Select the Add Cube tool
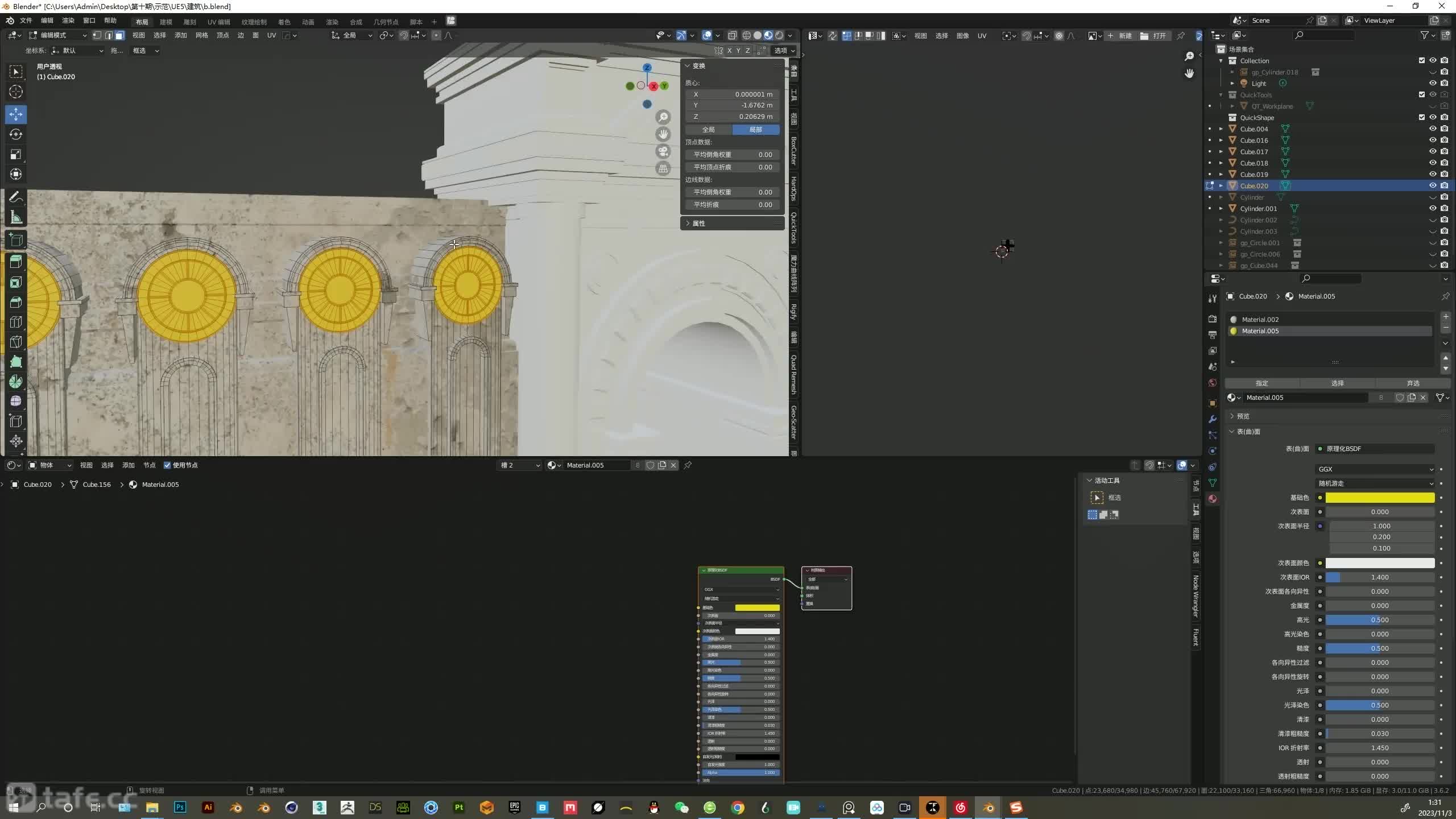The height and width of the screenshot is (819, 1456). click(16, 240)
